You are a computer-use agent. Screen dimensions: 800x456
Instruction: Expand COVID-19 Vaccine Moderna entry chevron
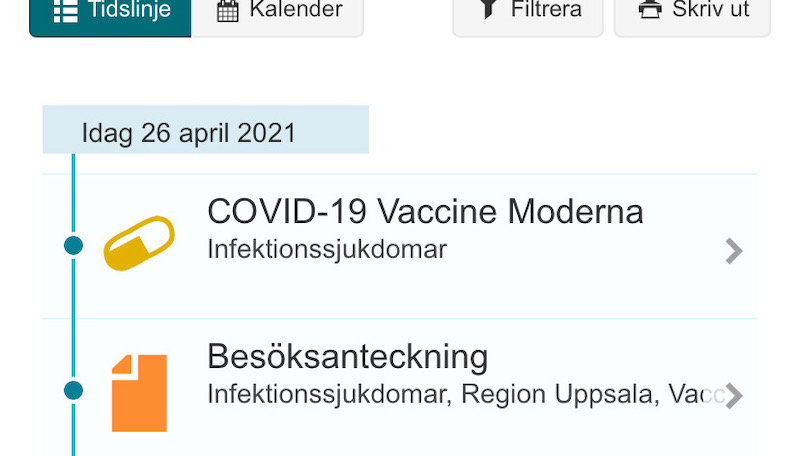point(734,251)
